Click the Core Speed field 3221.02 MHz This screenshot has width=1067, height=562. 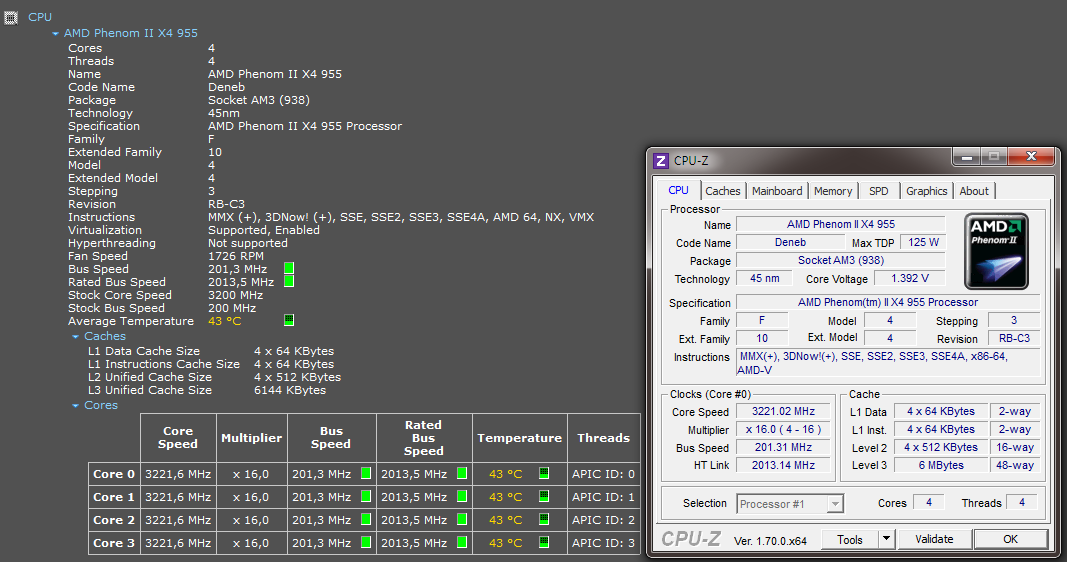[x=783, y=411]
